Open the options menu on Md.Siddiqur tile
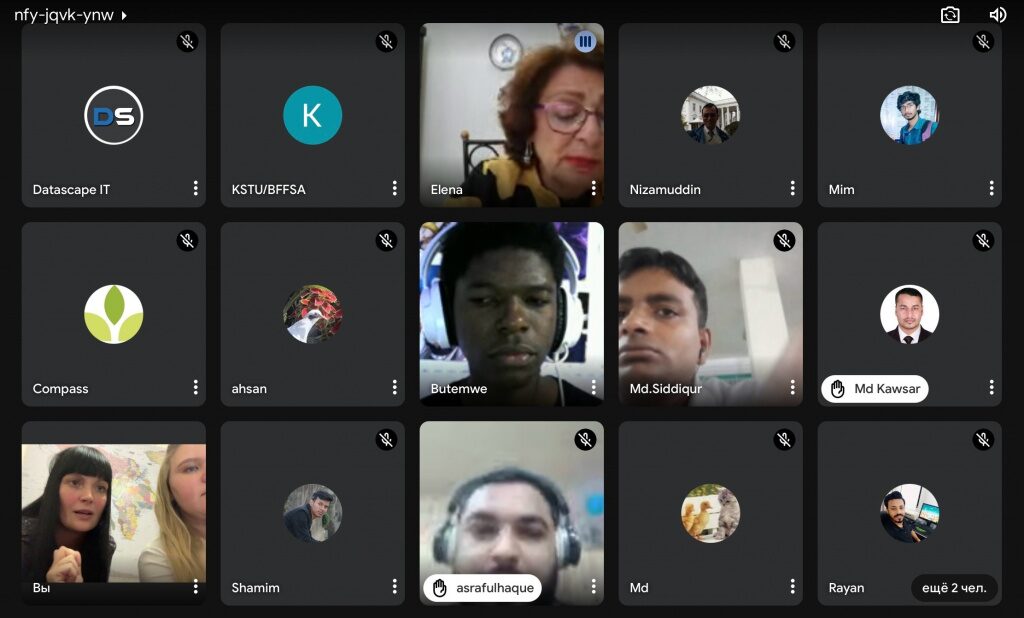The height and width of the screenshot is (618, 1024). click(792, 387)
